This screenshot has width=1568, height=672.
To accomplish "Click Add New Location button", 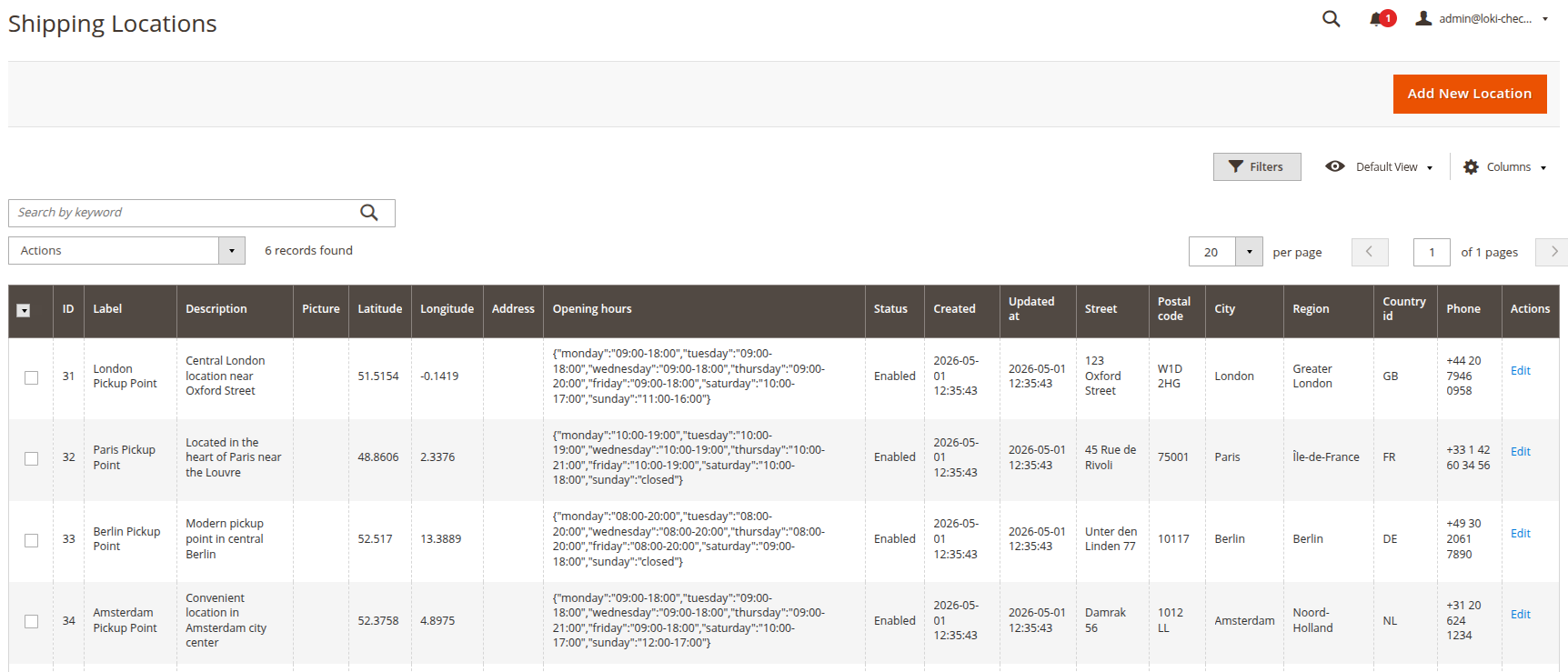I will click(1470, 94).
